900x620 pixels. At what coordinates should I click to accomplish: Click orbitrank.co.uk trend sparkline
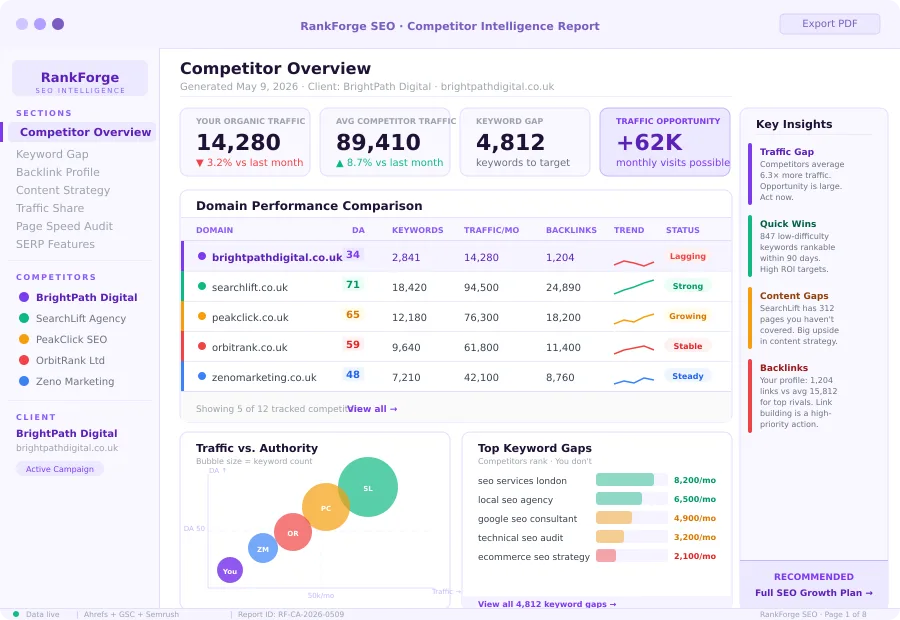tap(634, 349)
